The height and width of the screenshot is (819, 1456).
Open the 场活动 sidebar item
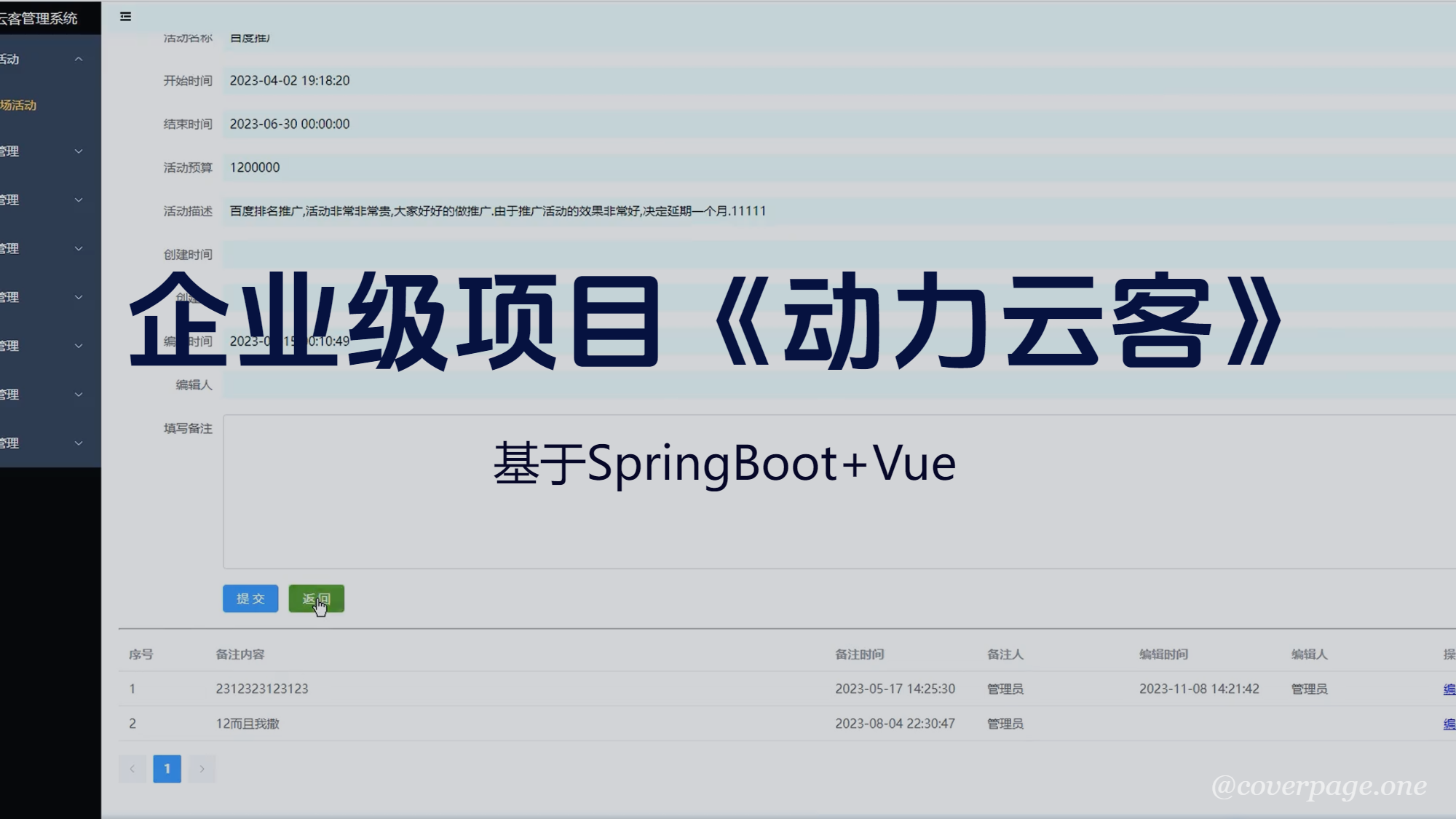[19, 106]
